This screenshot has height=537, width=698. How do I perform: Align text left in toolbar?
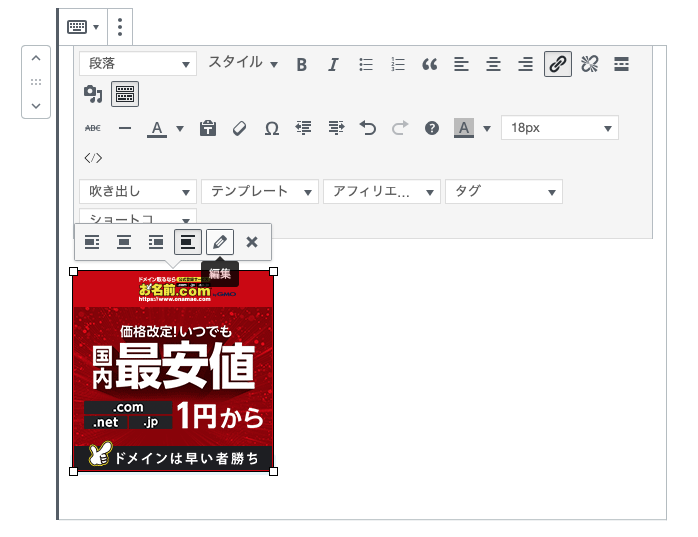pos(461,65)
